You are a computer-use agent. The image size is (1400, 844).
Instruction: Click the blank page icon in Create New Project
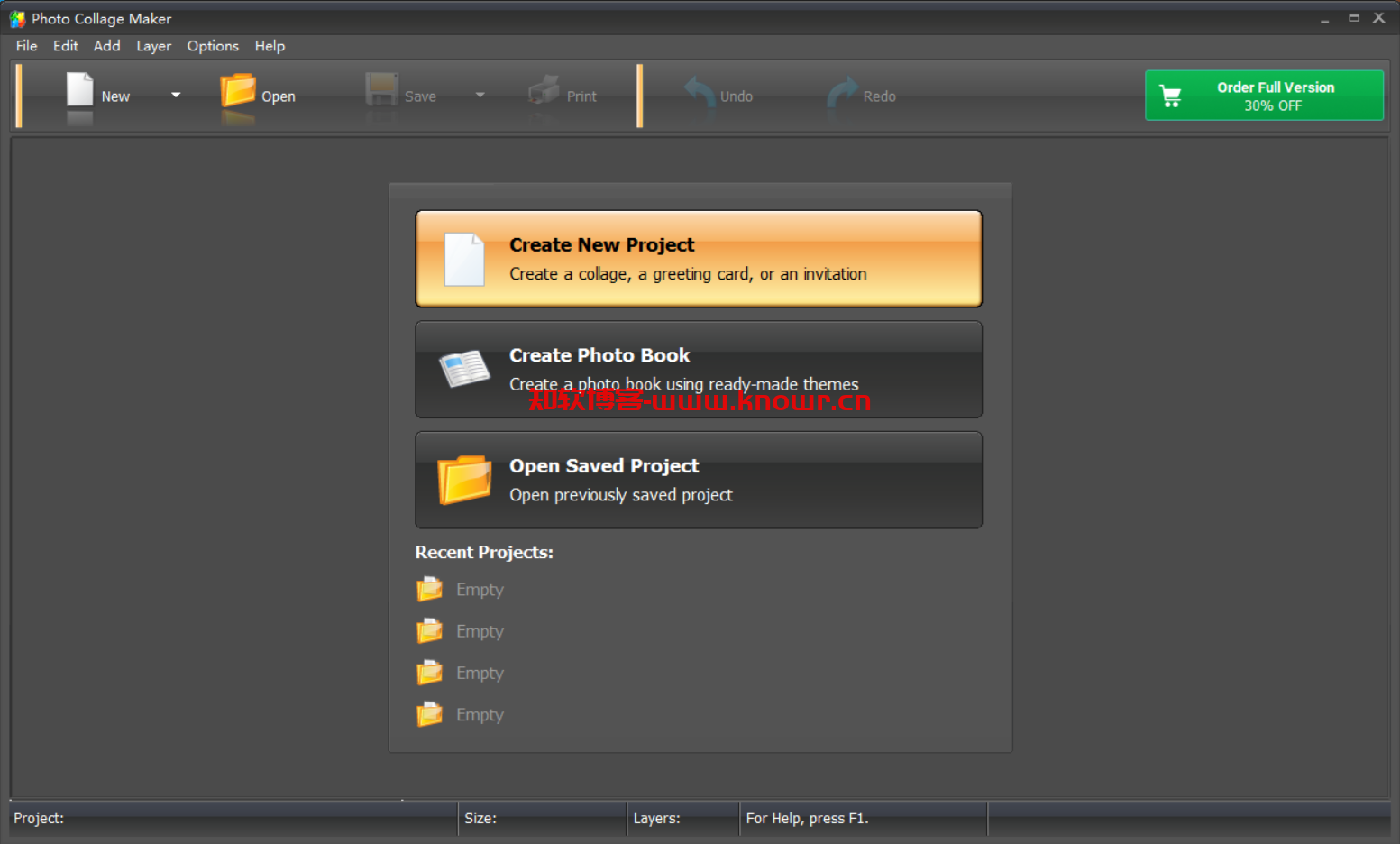click(464, 260)
